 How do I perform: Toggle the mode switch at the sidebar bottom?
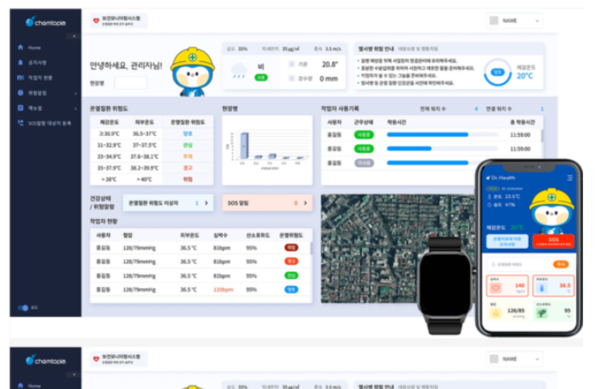(x=23, y=308)
